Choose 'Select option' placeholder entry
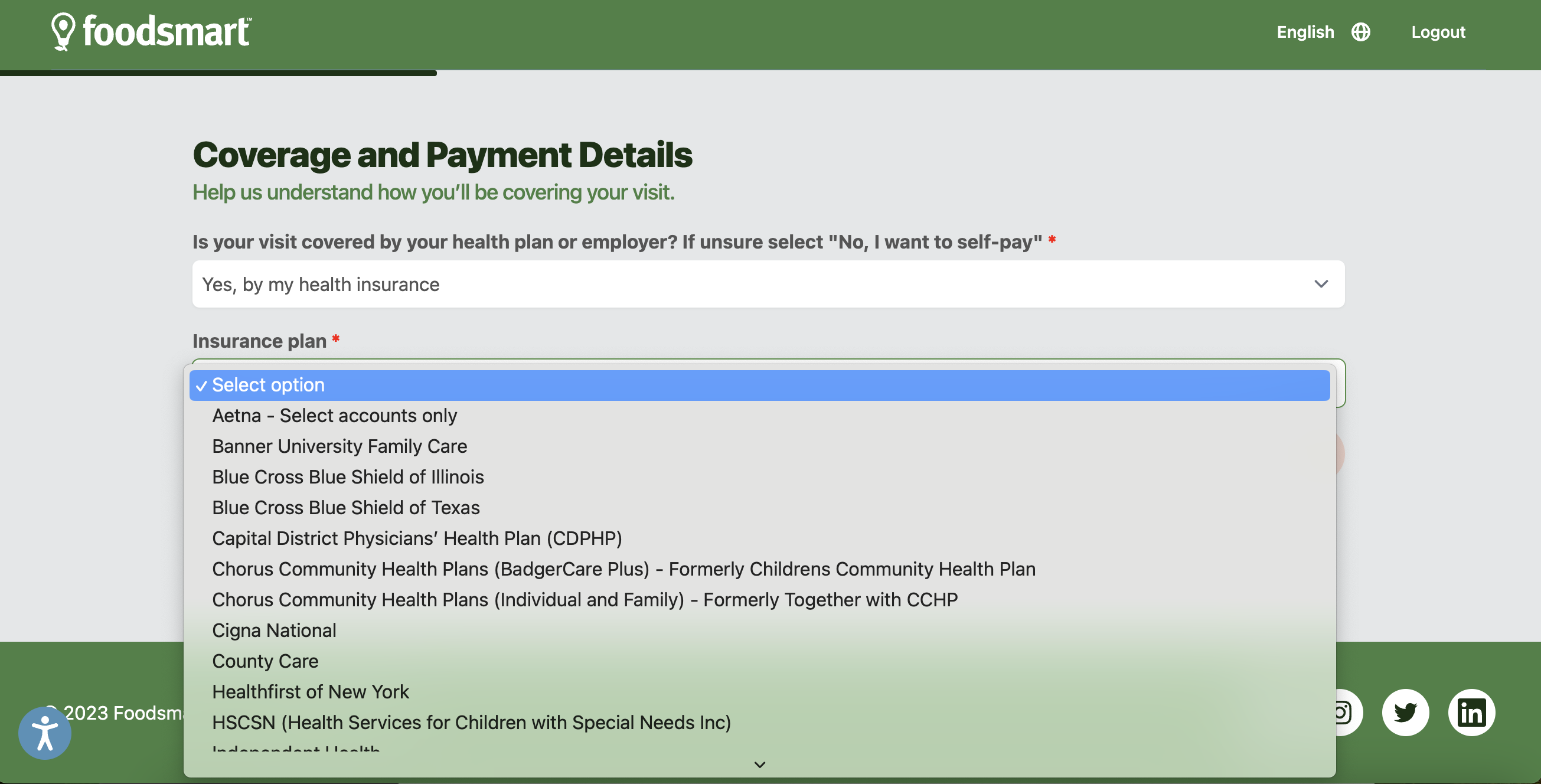This screenshot has width=1541, height=784. point(759,385)
